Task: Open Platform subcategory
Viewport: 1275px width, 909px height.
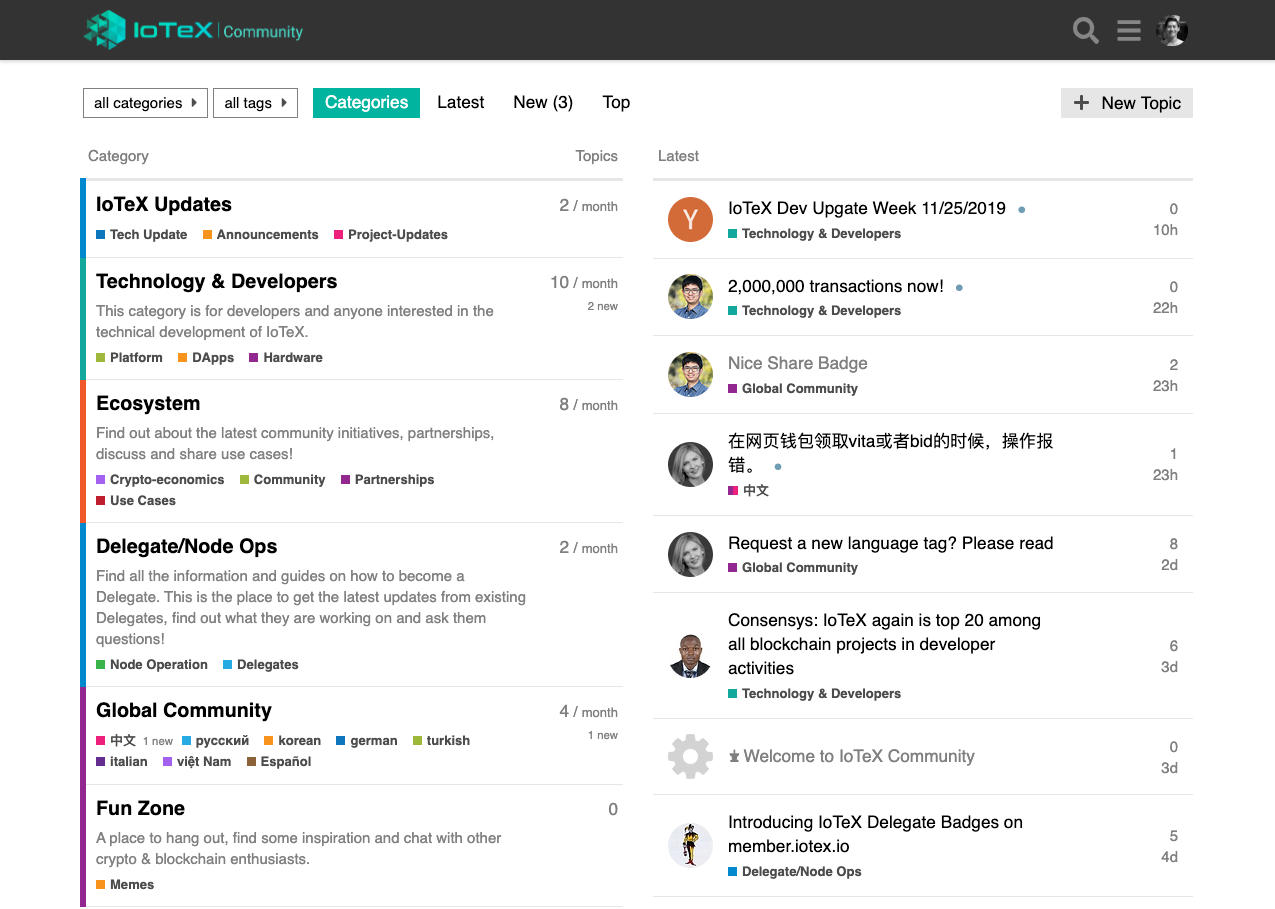Action: (x=129, y=357)
